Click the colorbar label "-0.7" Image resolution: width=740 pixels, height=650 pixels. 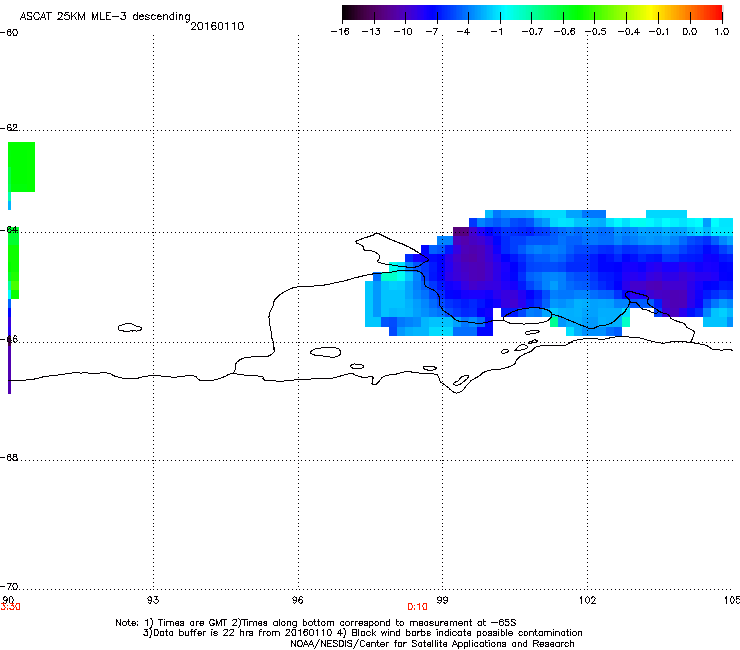point(532,32)
